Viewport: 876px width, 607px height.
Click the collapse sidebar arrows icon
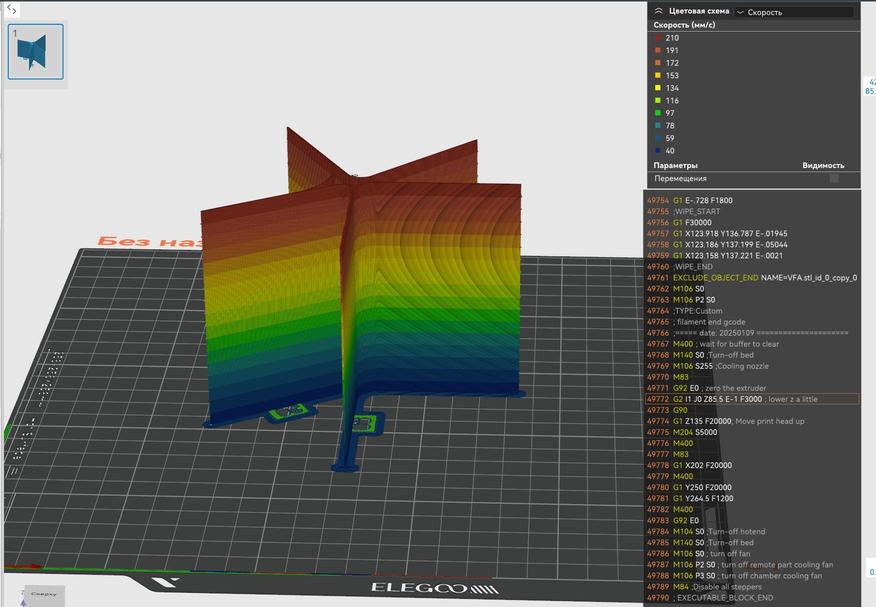pos(12,9)
